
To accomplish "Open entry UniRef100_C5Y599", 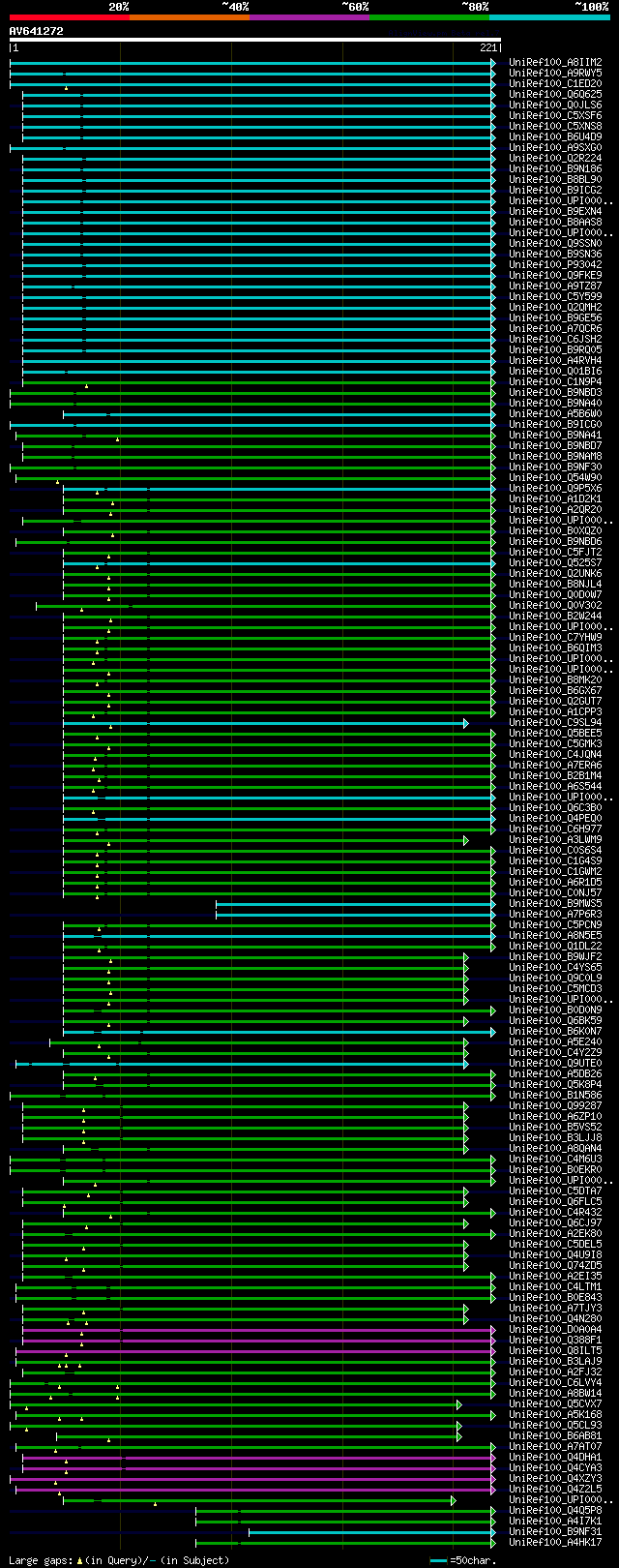I will coord(555,296).
